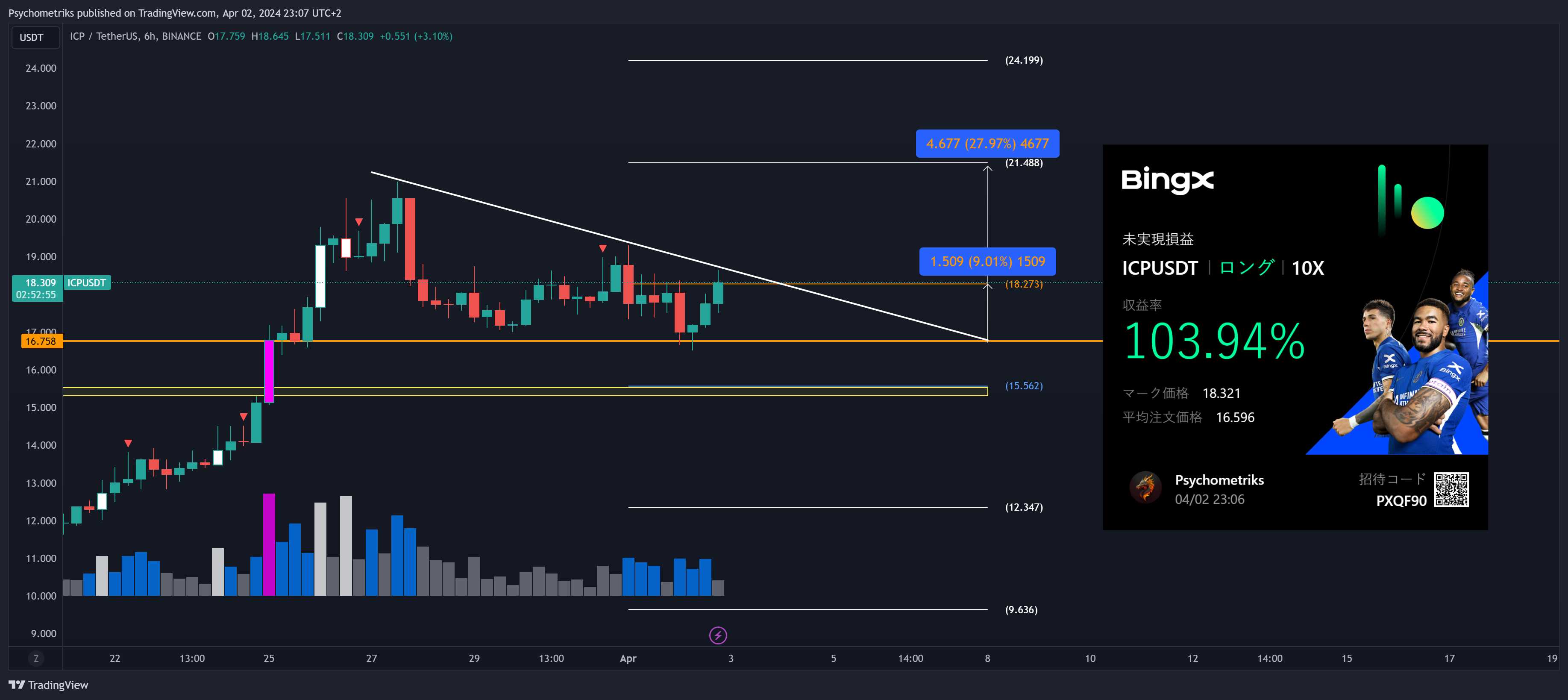Click the (15.562) level label
The width and height of the screenshot is (1568, 700).
tap(1024, 385)
